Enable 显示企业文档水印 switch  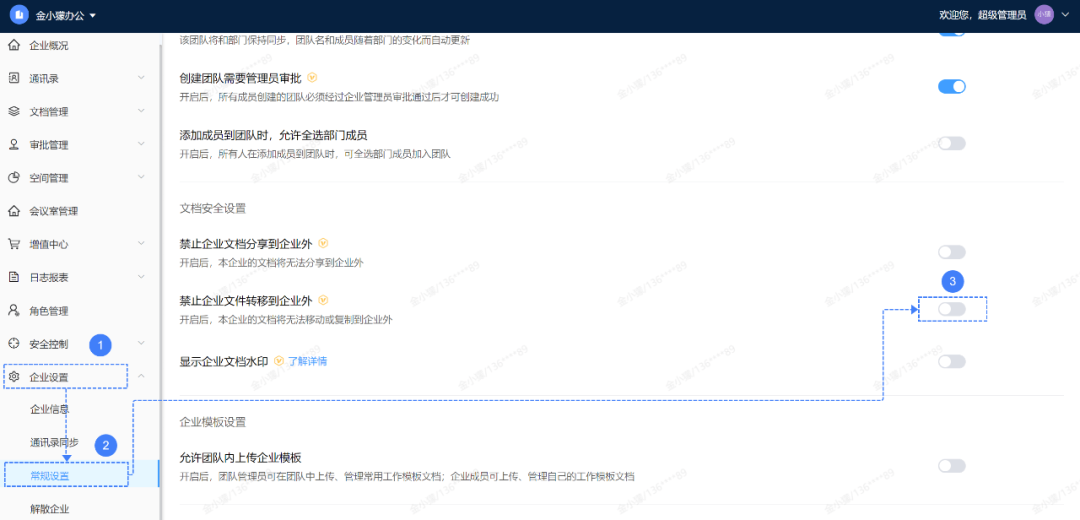tap(952, 362)
